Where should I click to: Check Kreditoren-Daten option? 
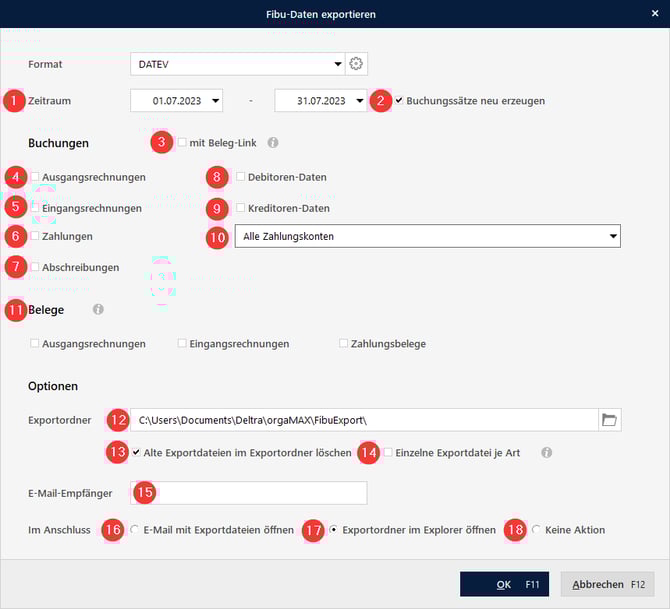pyautogui.click(x=241, y=208)
